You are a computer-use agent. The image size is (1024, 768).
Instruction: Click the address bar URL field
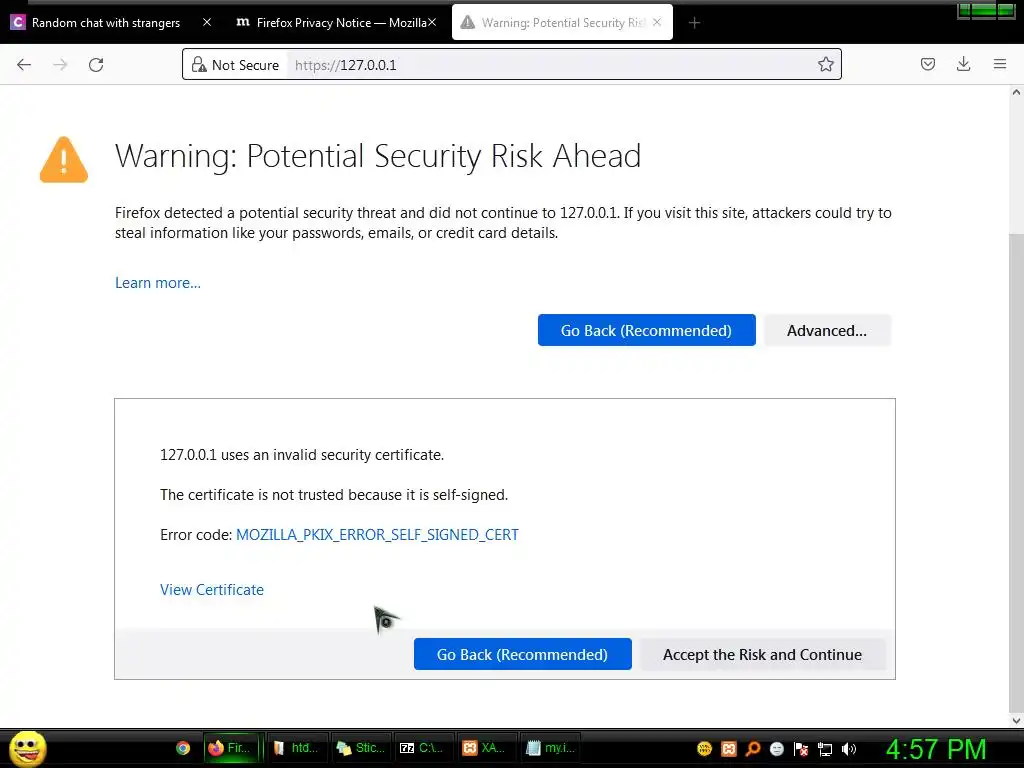[550, 65]
